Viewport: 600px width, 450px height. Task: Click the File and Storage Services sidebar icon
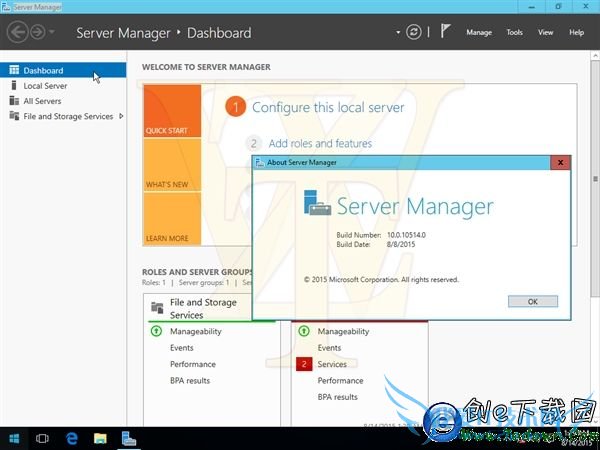click(14, 116)
